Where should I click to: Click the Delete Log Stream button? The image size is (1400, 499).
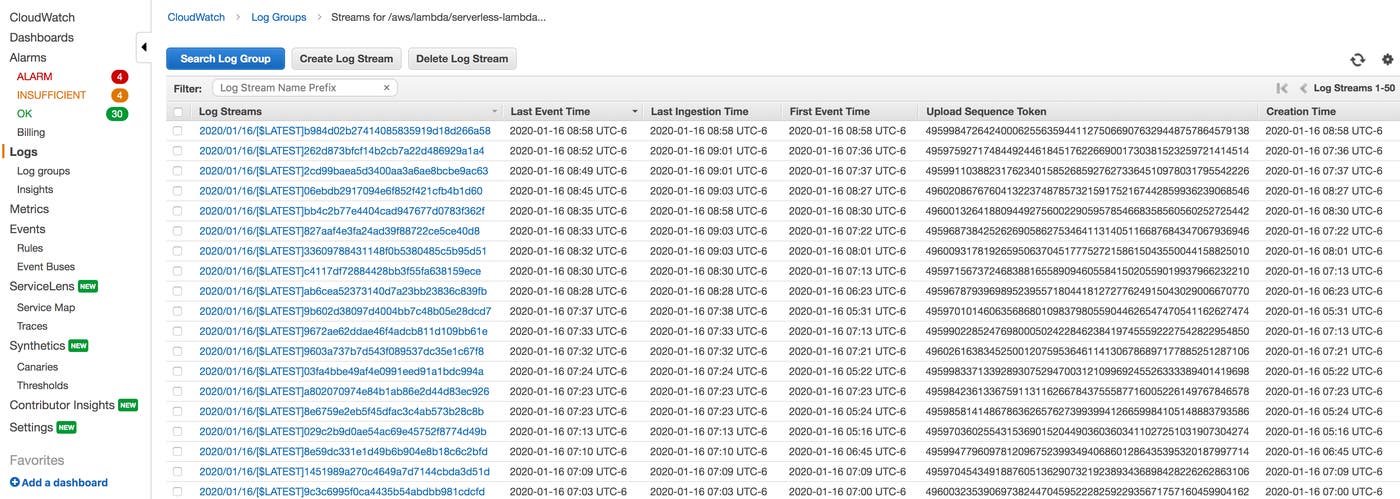pos(462,59)
